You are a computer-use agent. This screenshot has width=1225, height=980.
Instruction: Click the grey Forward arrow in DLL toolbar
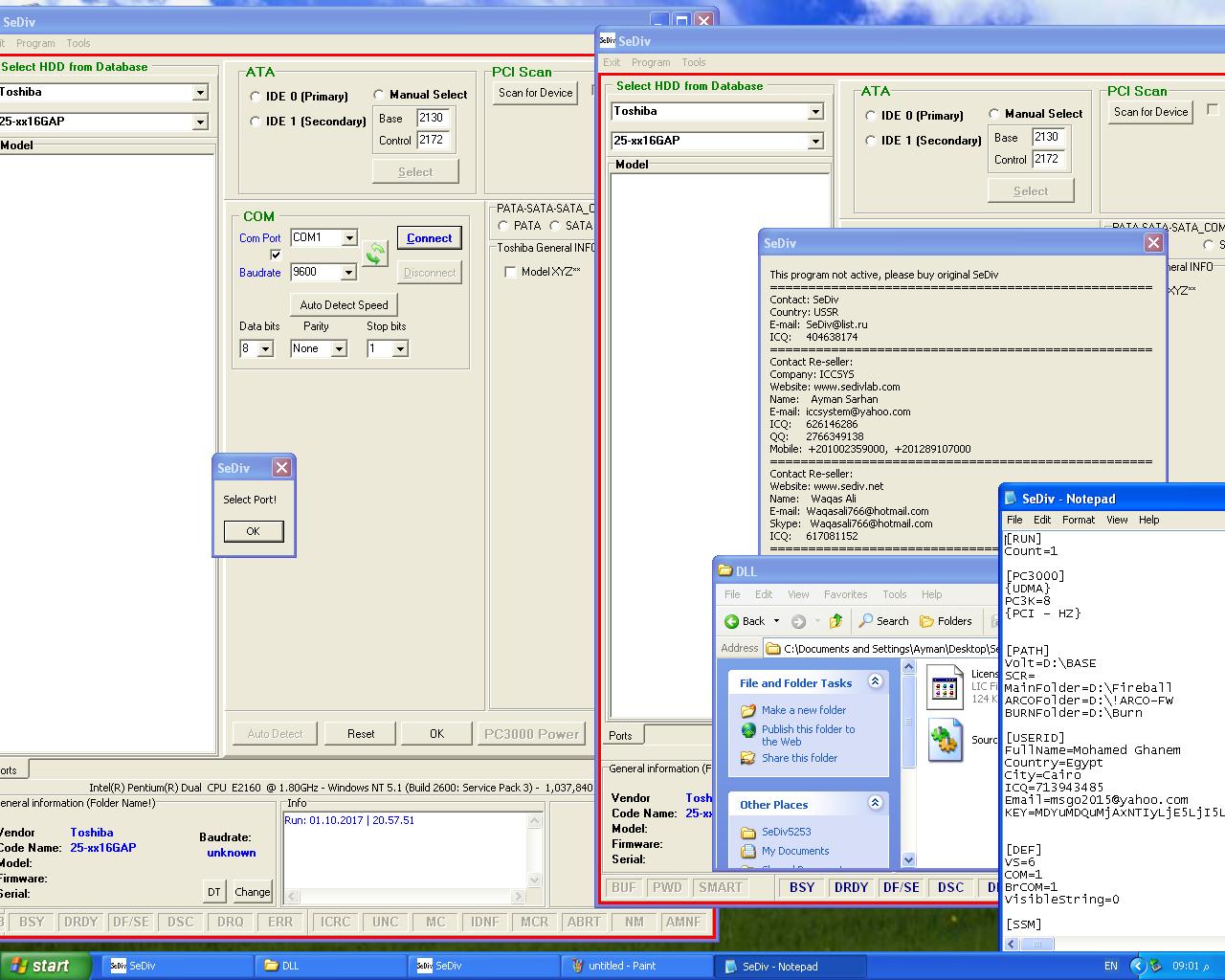[x=798, y=621]
